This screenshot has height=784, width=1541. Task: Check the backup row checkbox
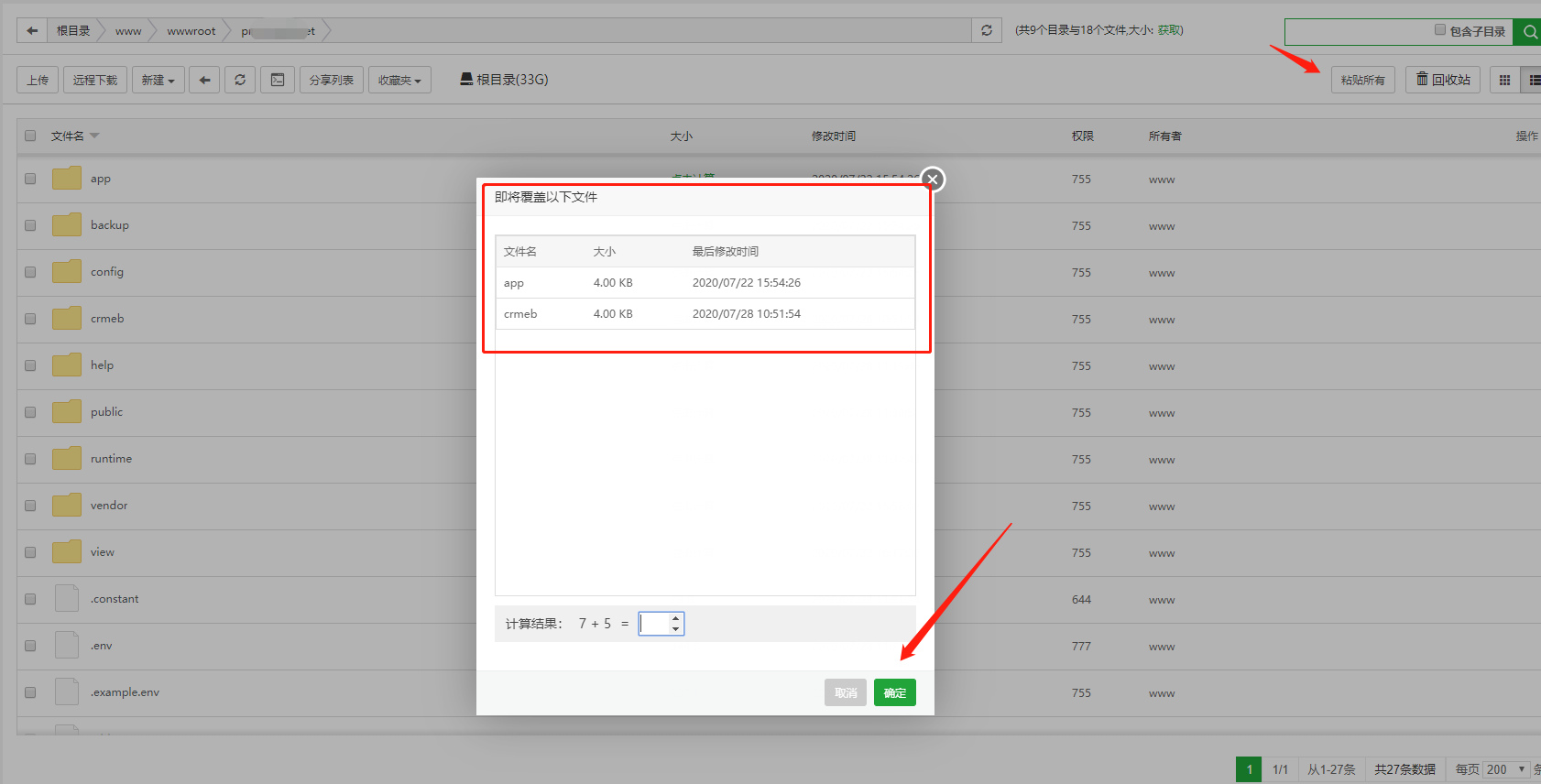tap(30, 225)
